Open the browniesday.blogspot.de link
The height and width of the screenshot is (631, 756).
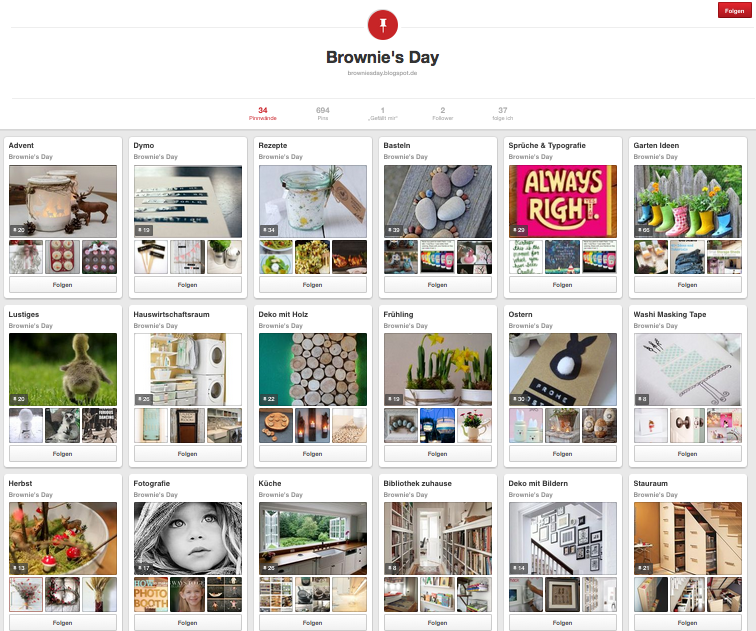382,73
